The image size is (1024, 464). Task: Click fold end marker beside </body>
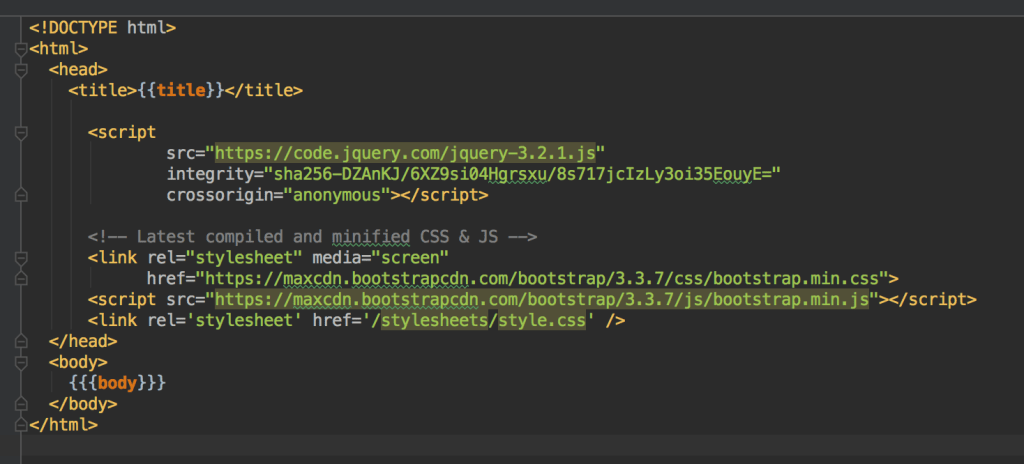click(21, 404)
